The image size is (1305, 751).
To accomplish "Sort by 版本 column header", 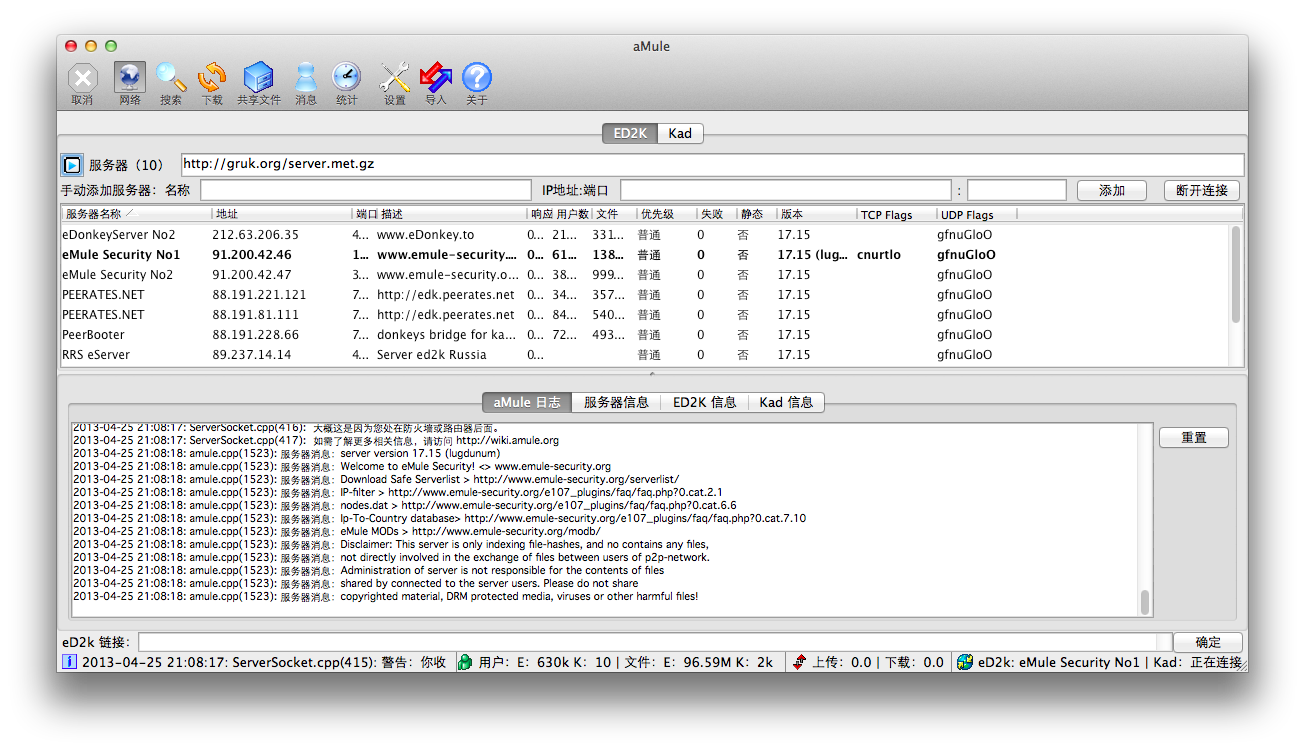I will coord(816,214).
